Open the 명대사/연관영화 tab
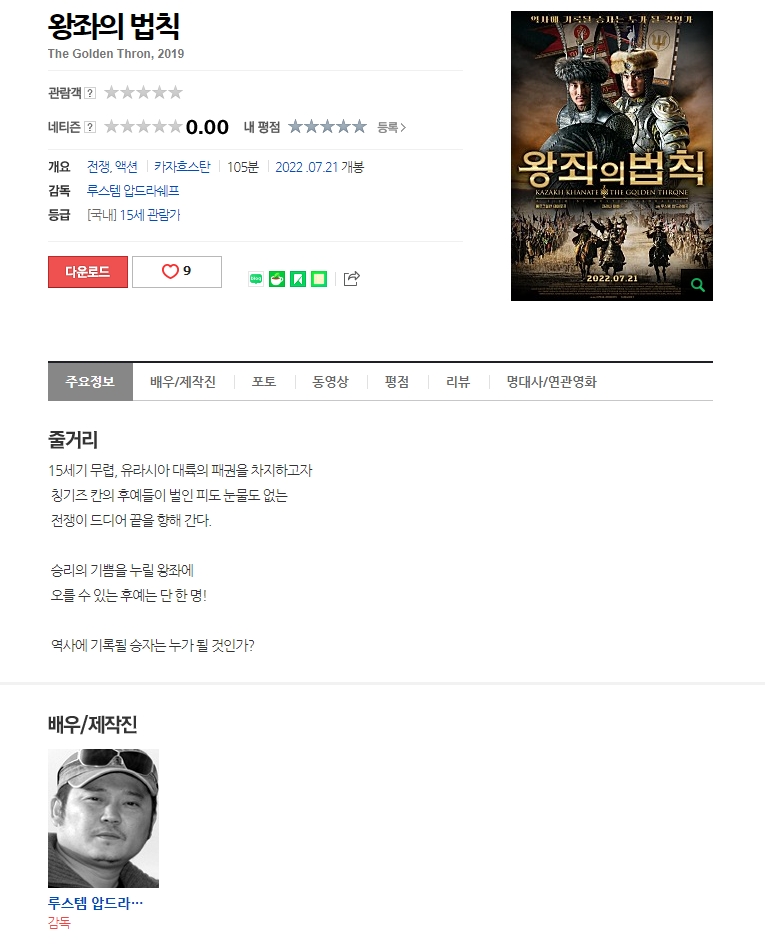 pyautogui.click(x=551, y=382)
